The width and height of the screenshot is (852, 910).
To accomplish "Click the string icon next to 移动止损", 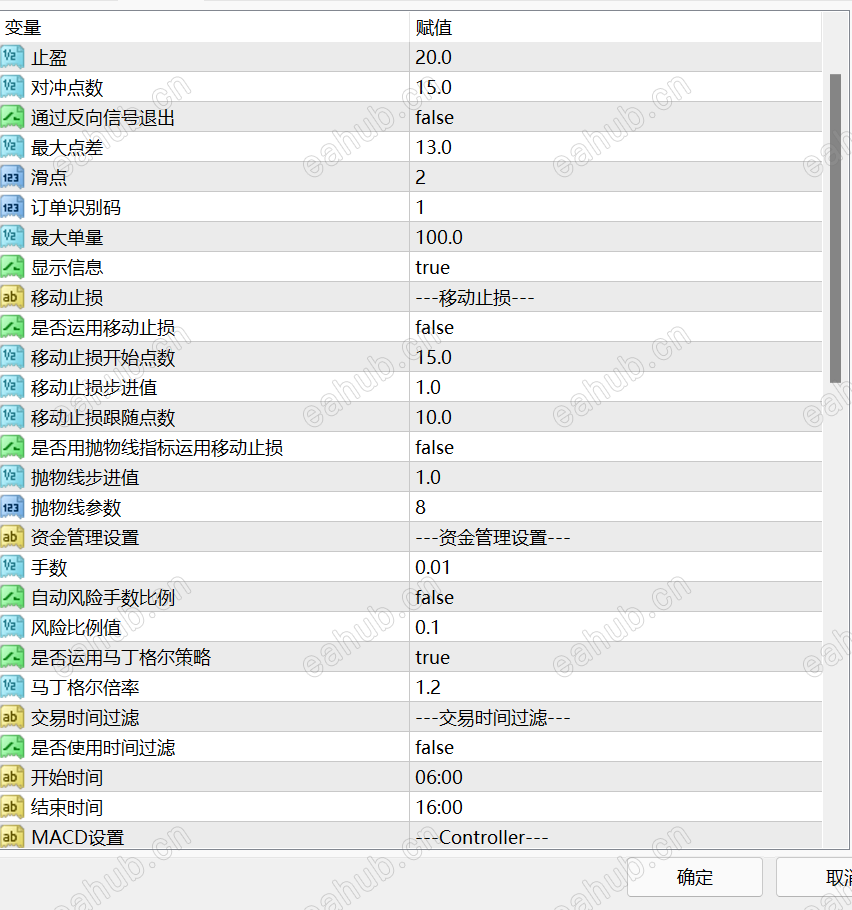I will (14, 297).
